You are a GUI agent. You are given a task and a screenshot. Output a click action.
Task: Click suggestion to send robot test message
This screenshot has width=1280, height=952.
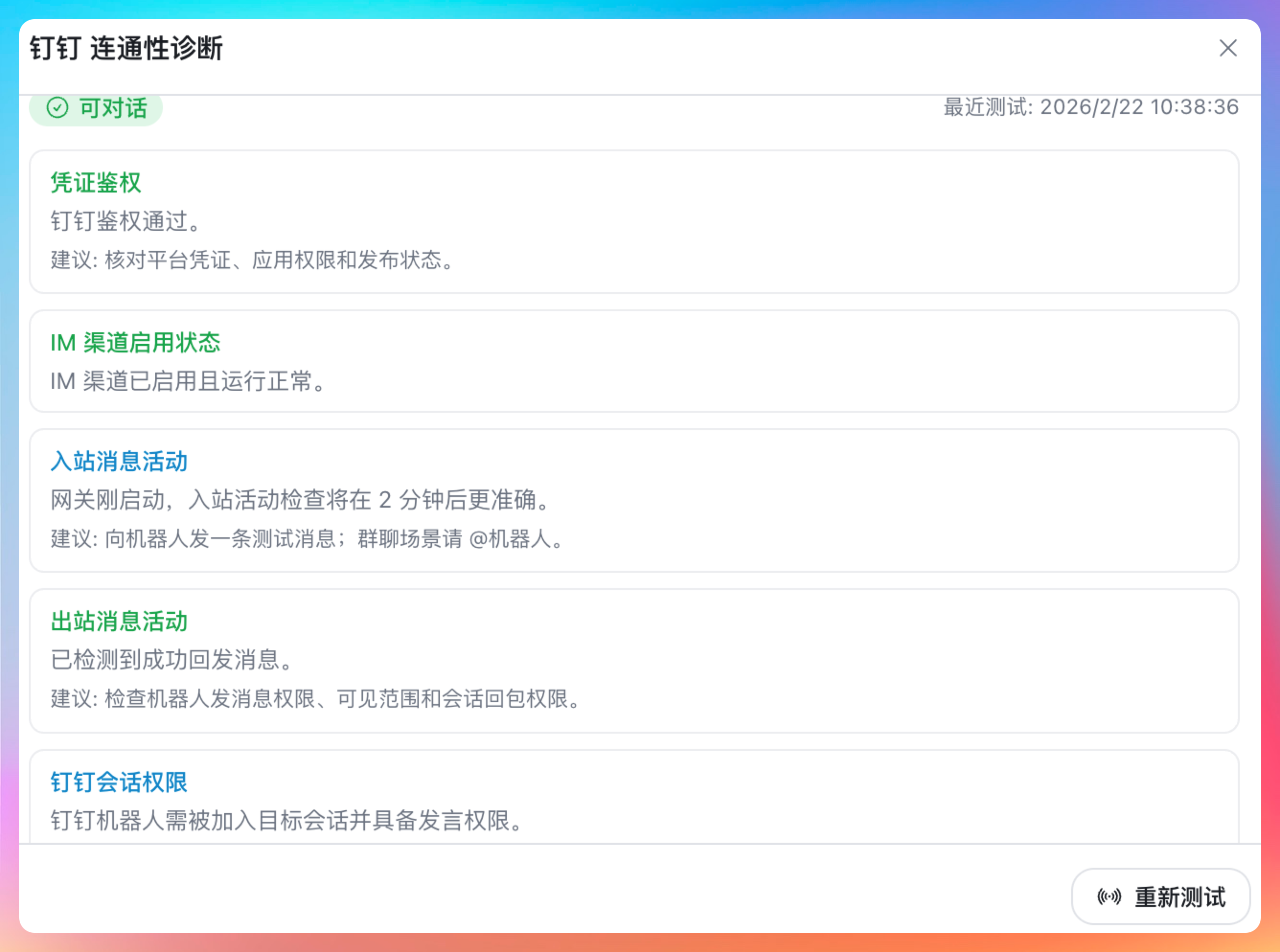click(x=307, y=539)
